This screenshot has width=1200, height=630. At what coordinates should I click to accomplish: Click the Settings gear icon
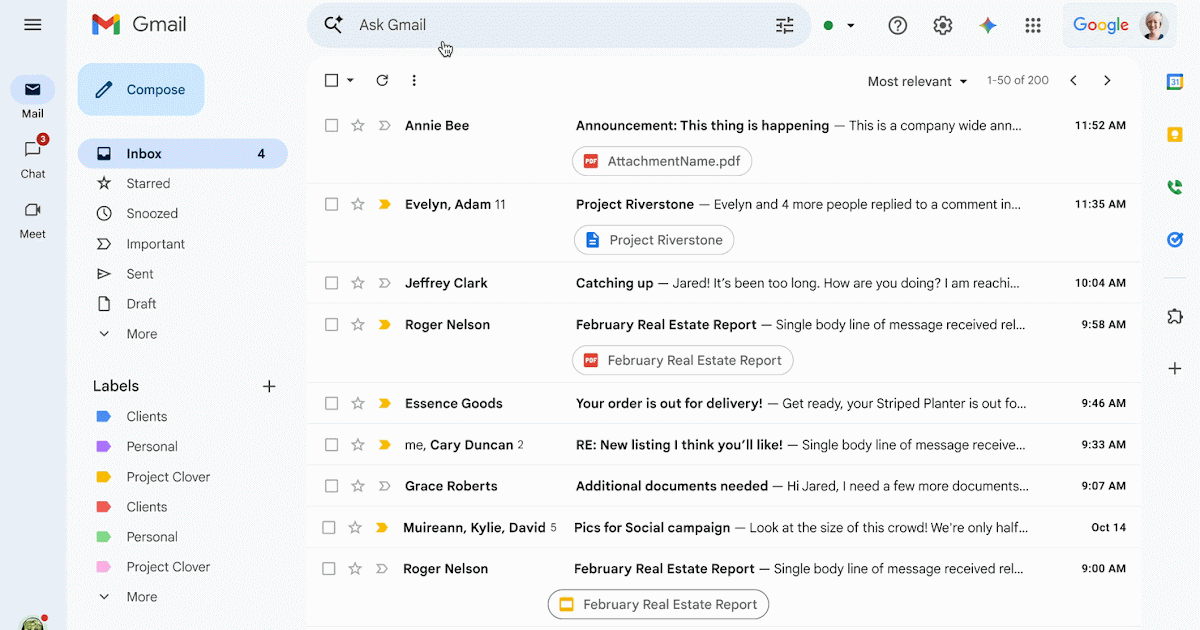[x=942, y=26]
